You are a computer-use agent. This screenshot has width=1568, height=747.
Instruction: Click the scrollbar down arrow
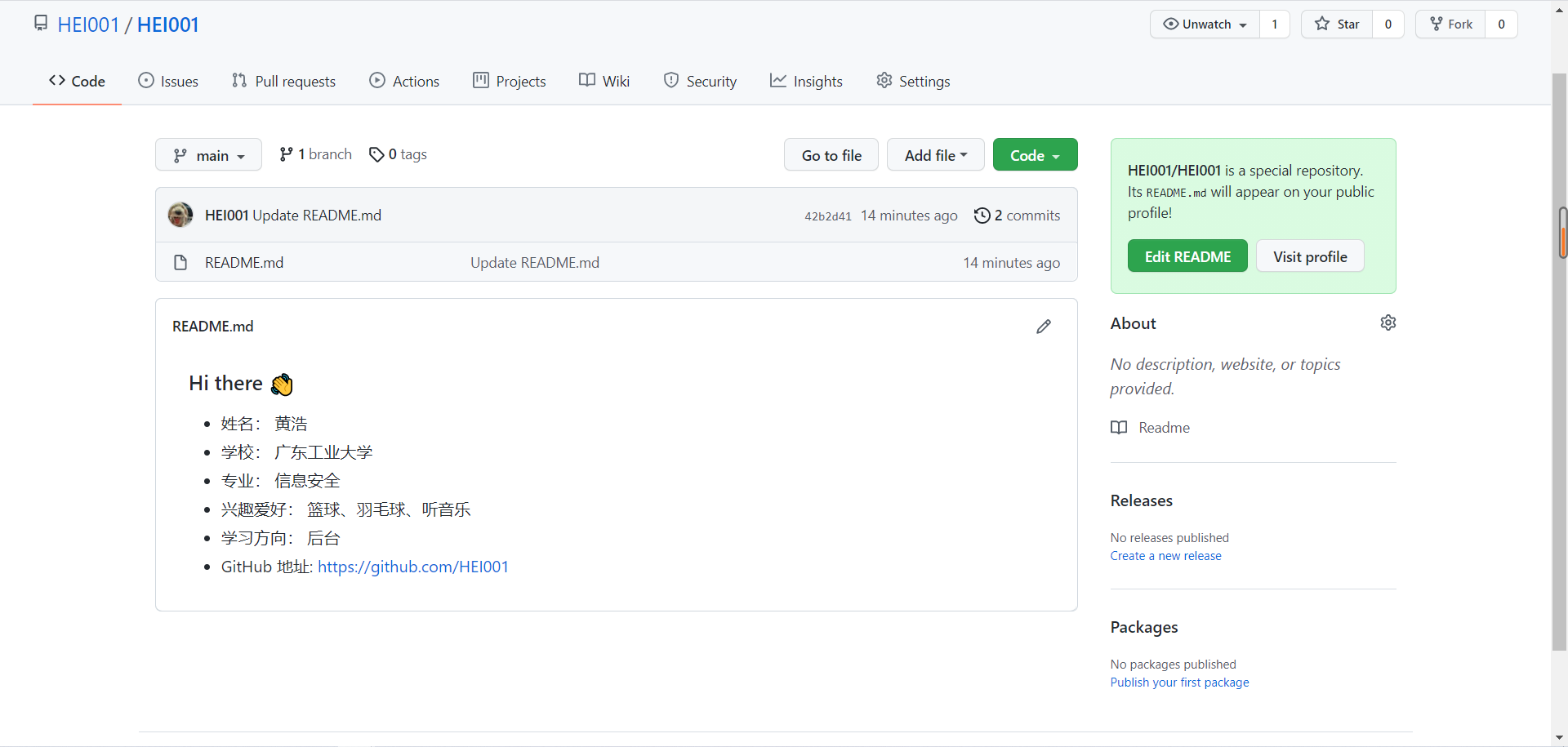[x=1560, y=738]
